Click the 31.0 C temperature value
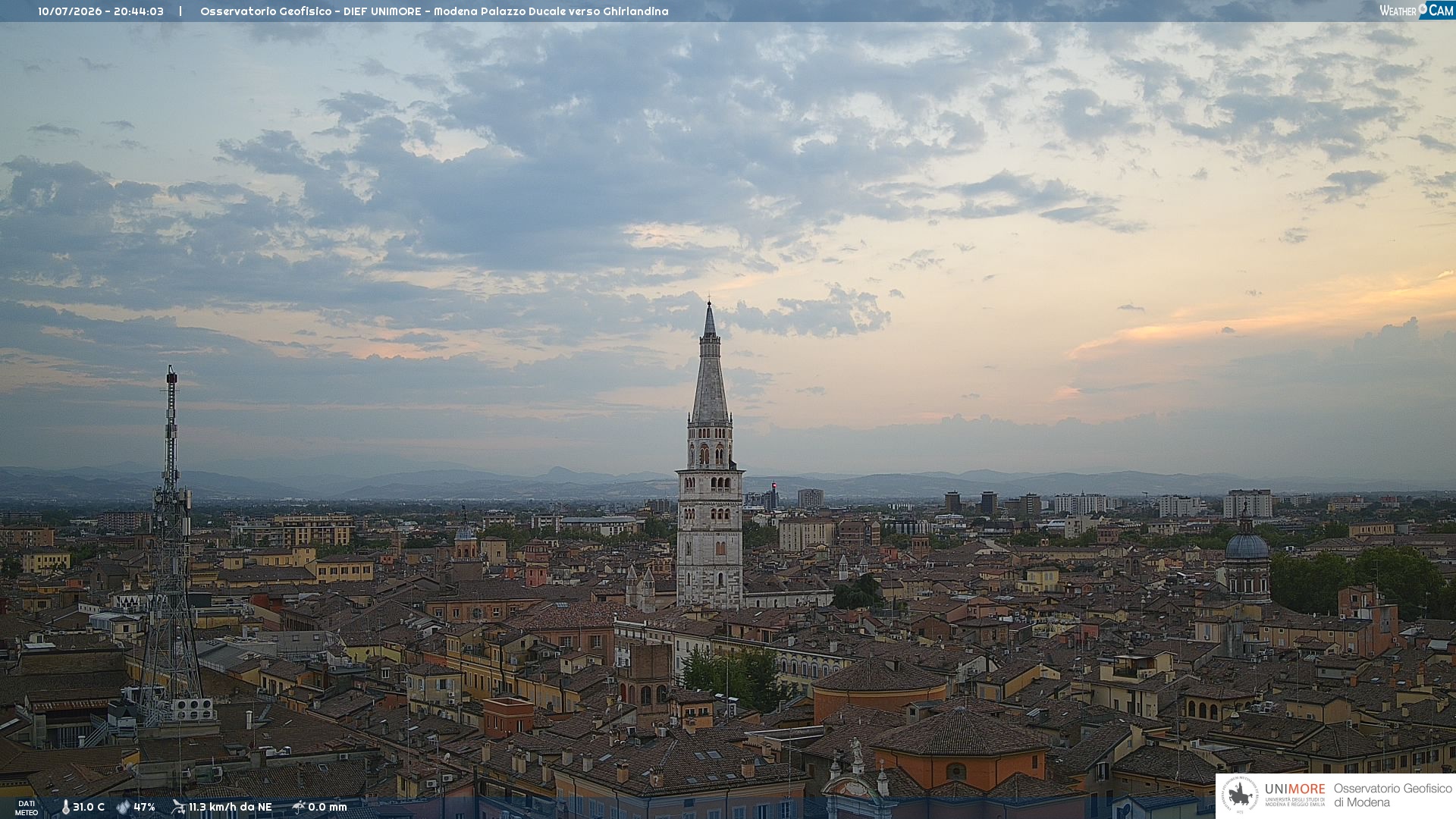Screen dimensions: 1456x819 click(89, 807)
